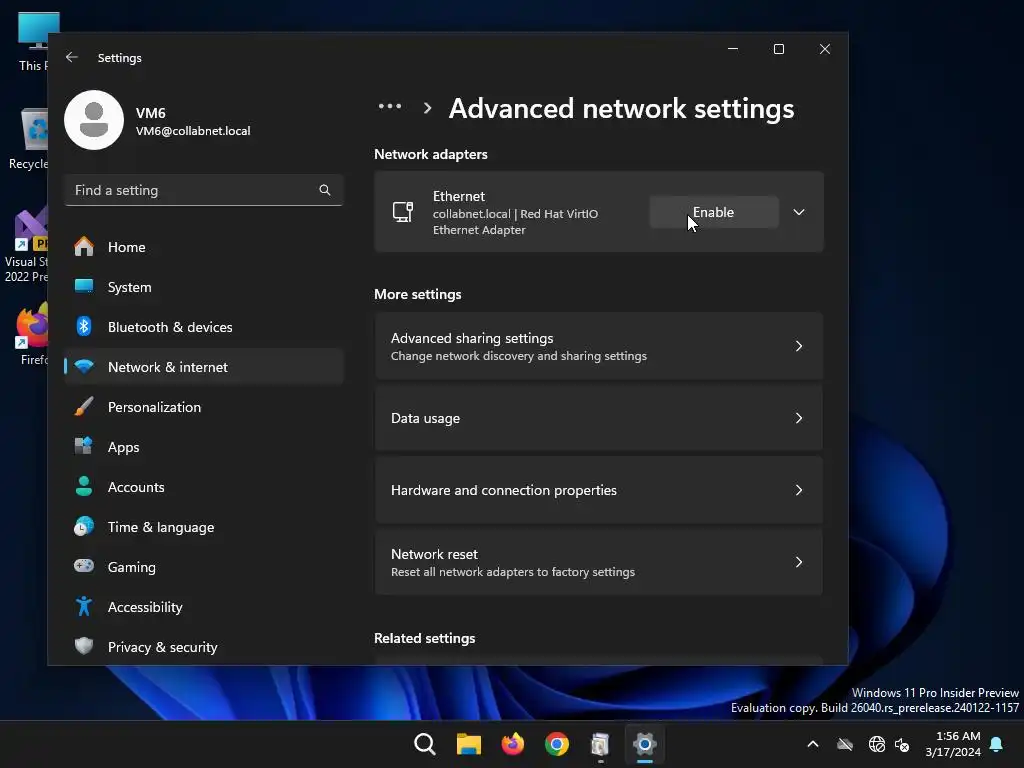The image size is (1024, 768).
Task: Click the VM6@collabnet.local account text
Action: pyautogui.click(x=193, y=131)
